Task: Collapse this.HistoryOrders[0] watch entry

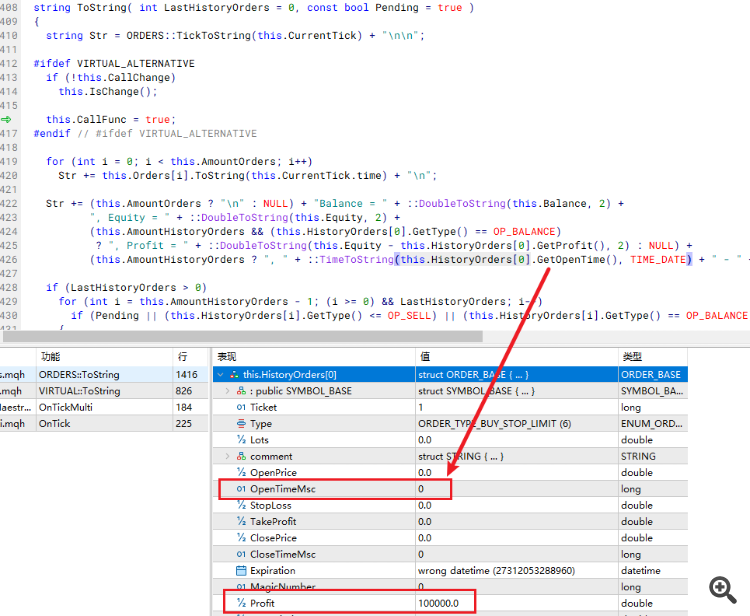Action: [x=221, y=374]
